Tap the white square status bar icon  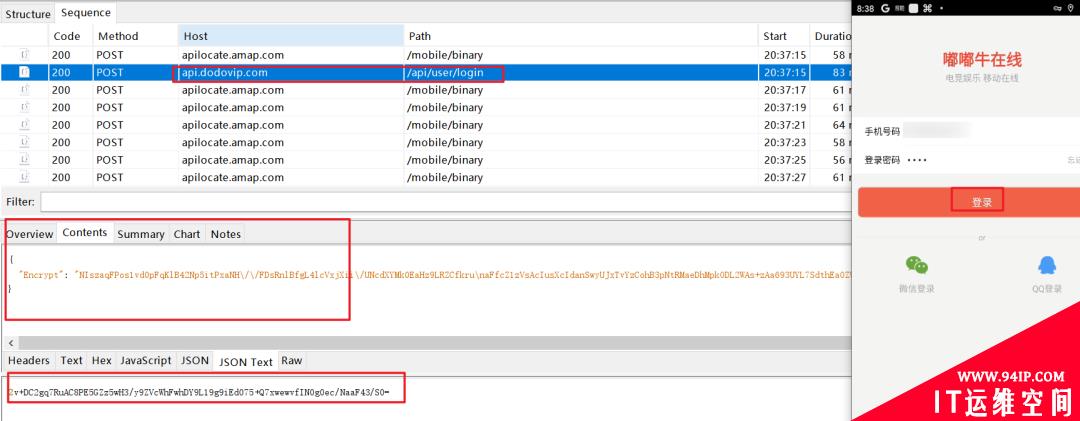(913, 8)
